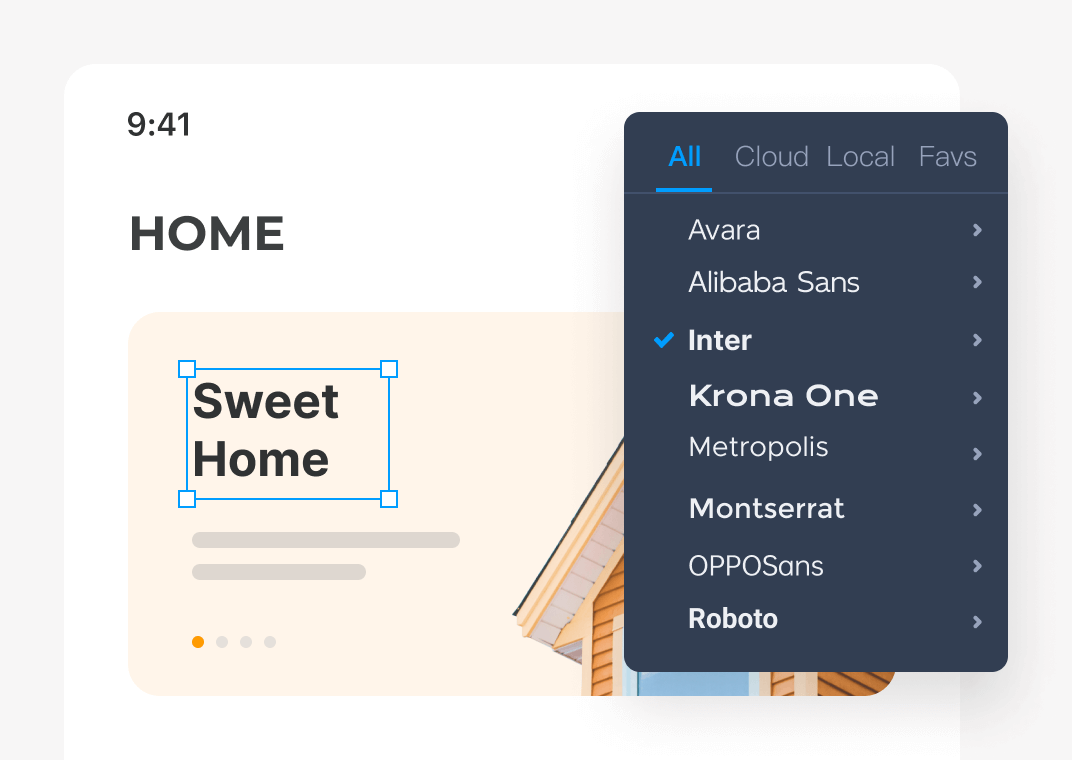This screenshot has width=1072, height=760.
Task: Pick the Krona One font
Action: tap(783, 396)
